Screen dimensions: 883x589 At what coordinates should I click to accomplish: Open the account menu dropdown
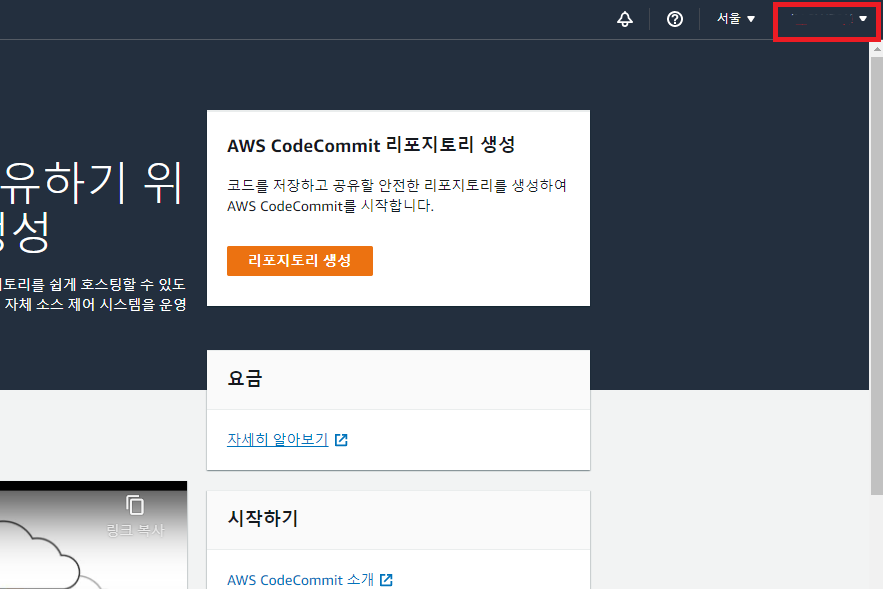pos(827,19)
